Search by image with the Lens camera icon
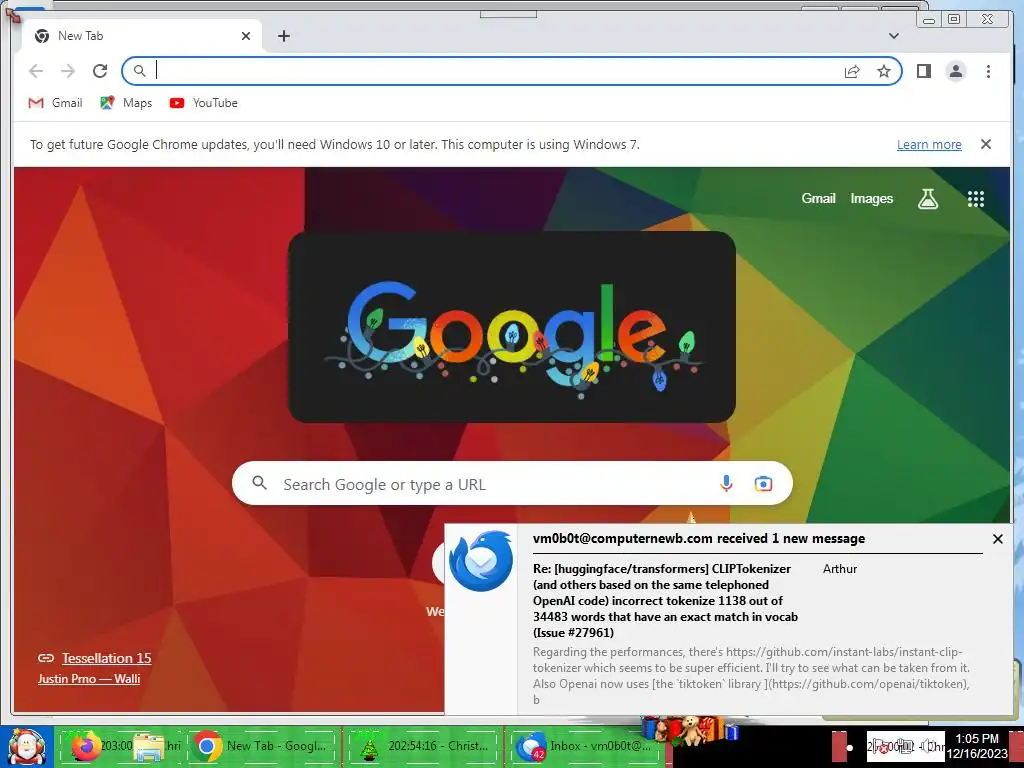Image resolution: width=1024 pixels, height=768 pixels. [763, 484]
